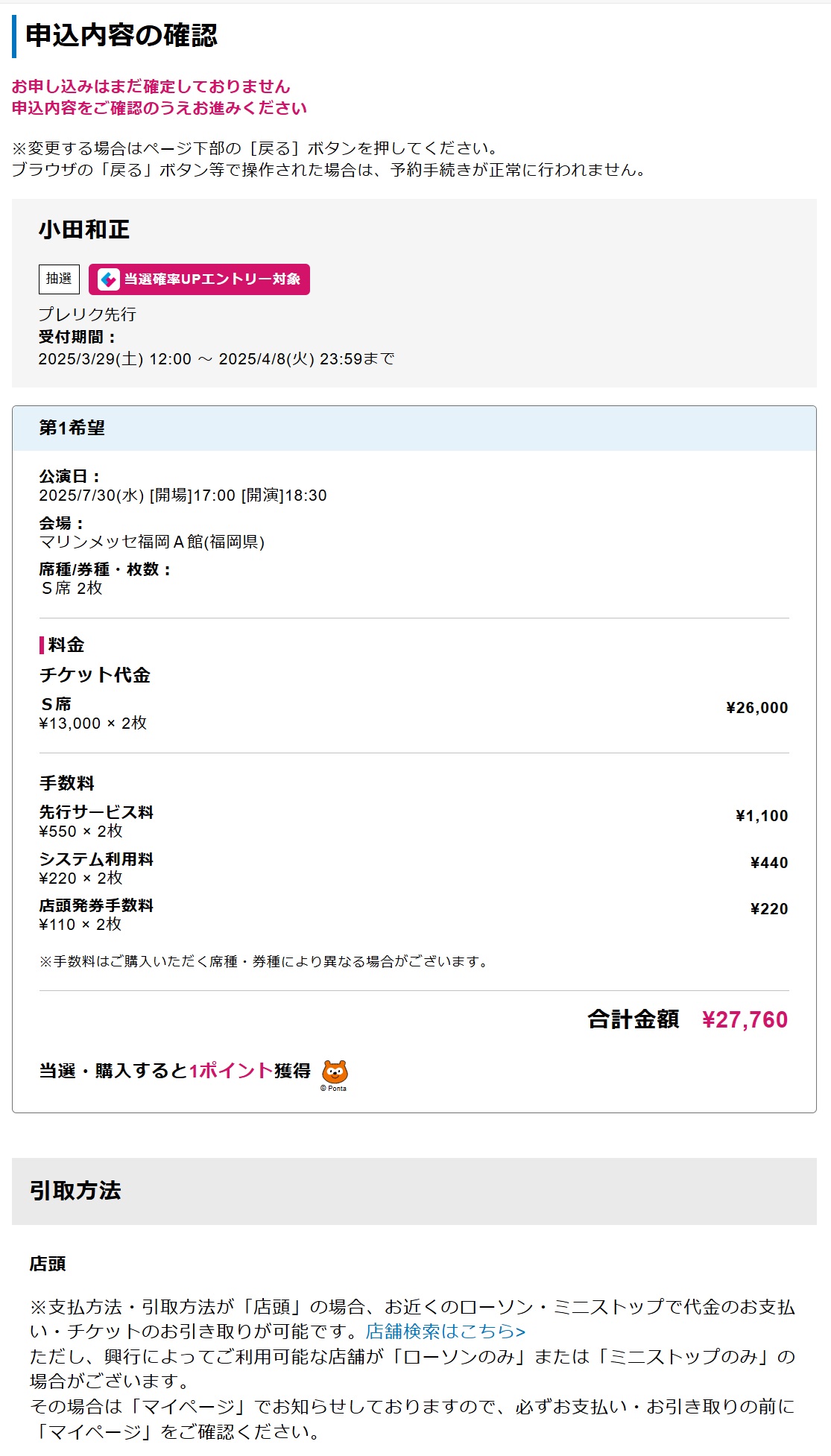This screenshot has height=1456, width=831.
Task: Click the artist name 小田和正
Action: tap(84, 230)
